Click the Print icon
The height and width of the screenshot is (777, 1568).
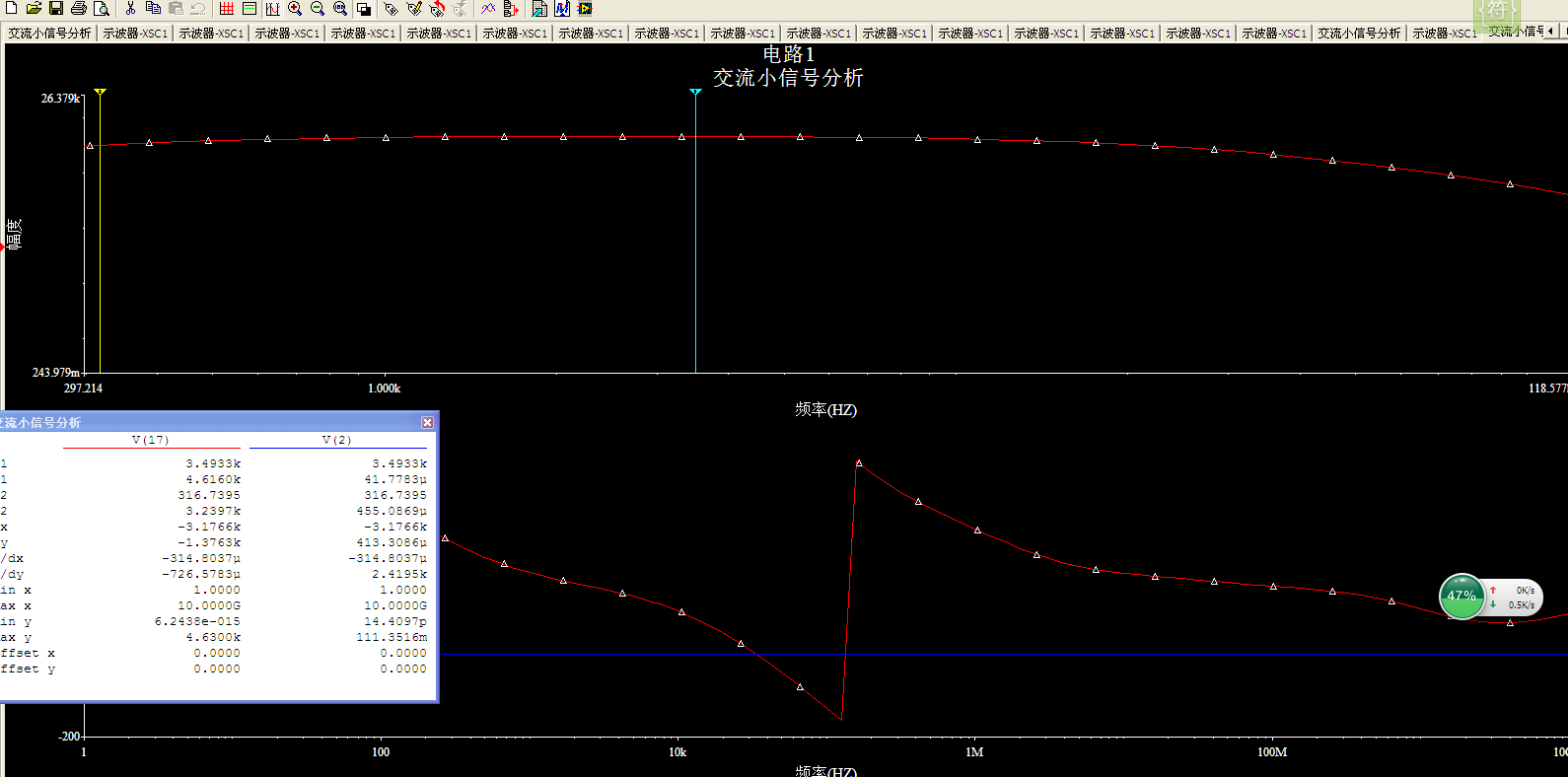[79, 9]
